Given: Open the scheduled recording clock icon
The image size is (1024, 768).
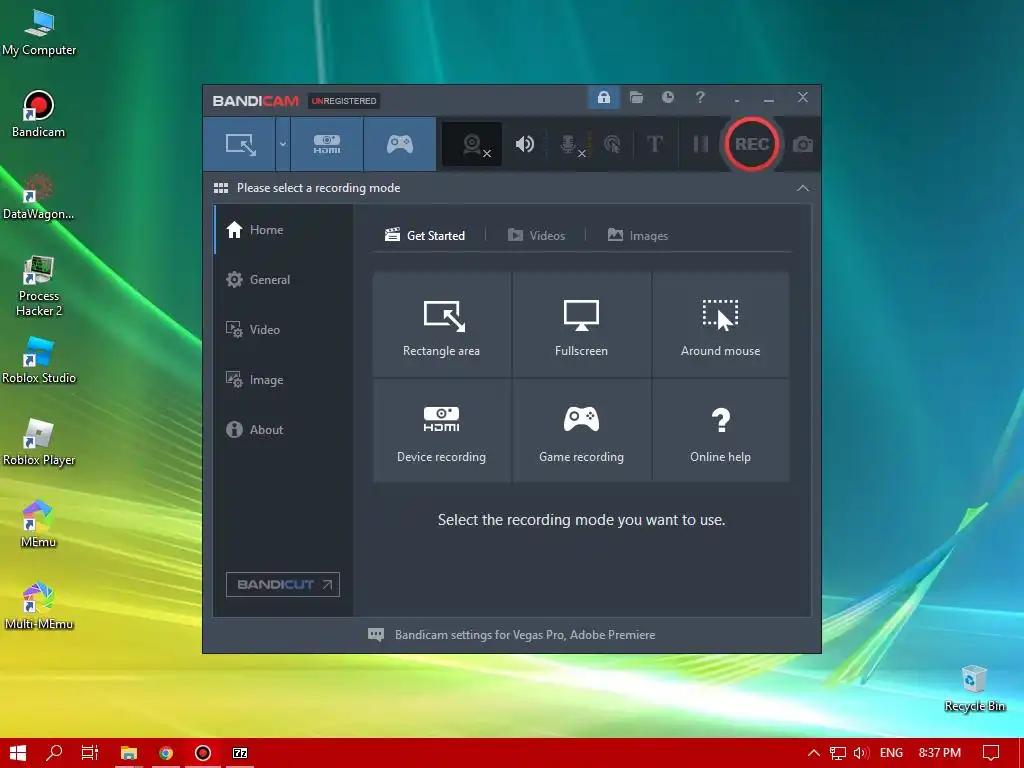Looking at the screenshot, I should coord(667,97).
